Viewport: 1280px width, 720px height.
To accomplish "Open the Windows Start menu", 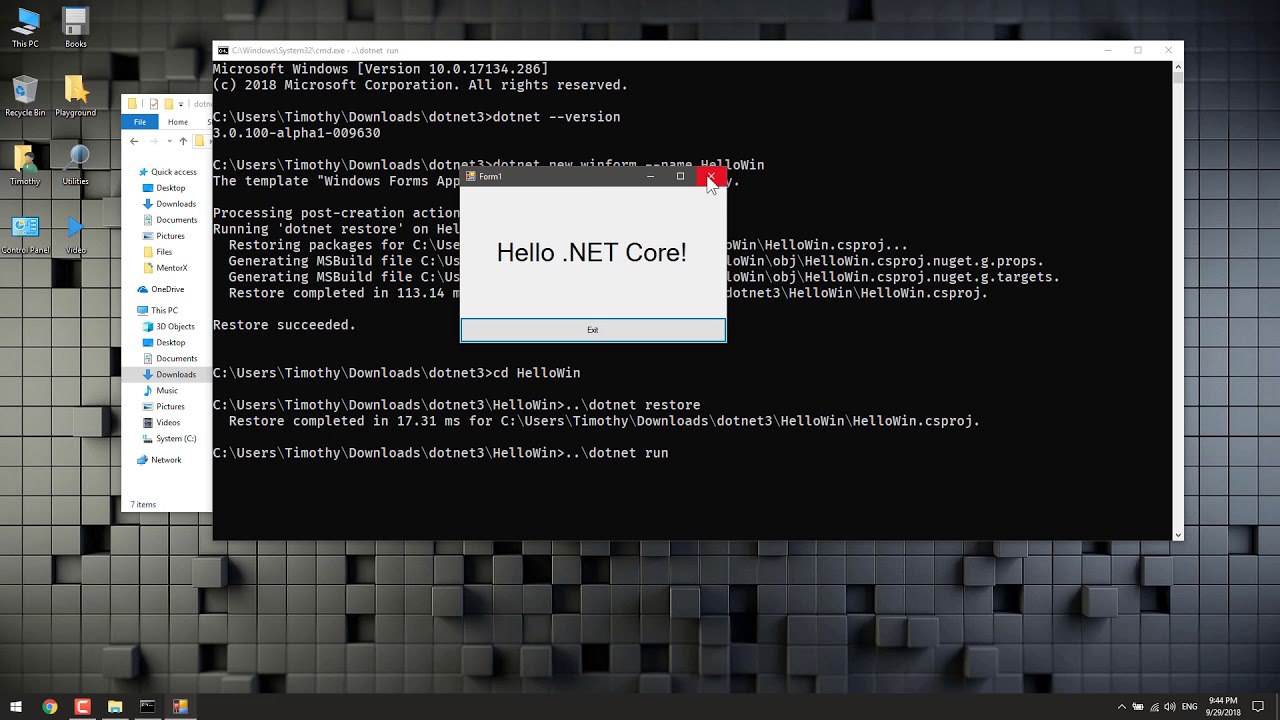I will pos(16,706).
